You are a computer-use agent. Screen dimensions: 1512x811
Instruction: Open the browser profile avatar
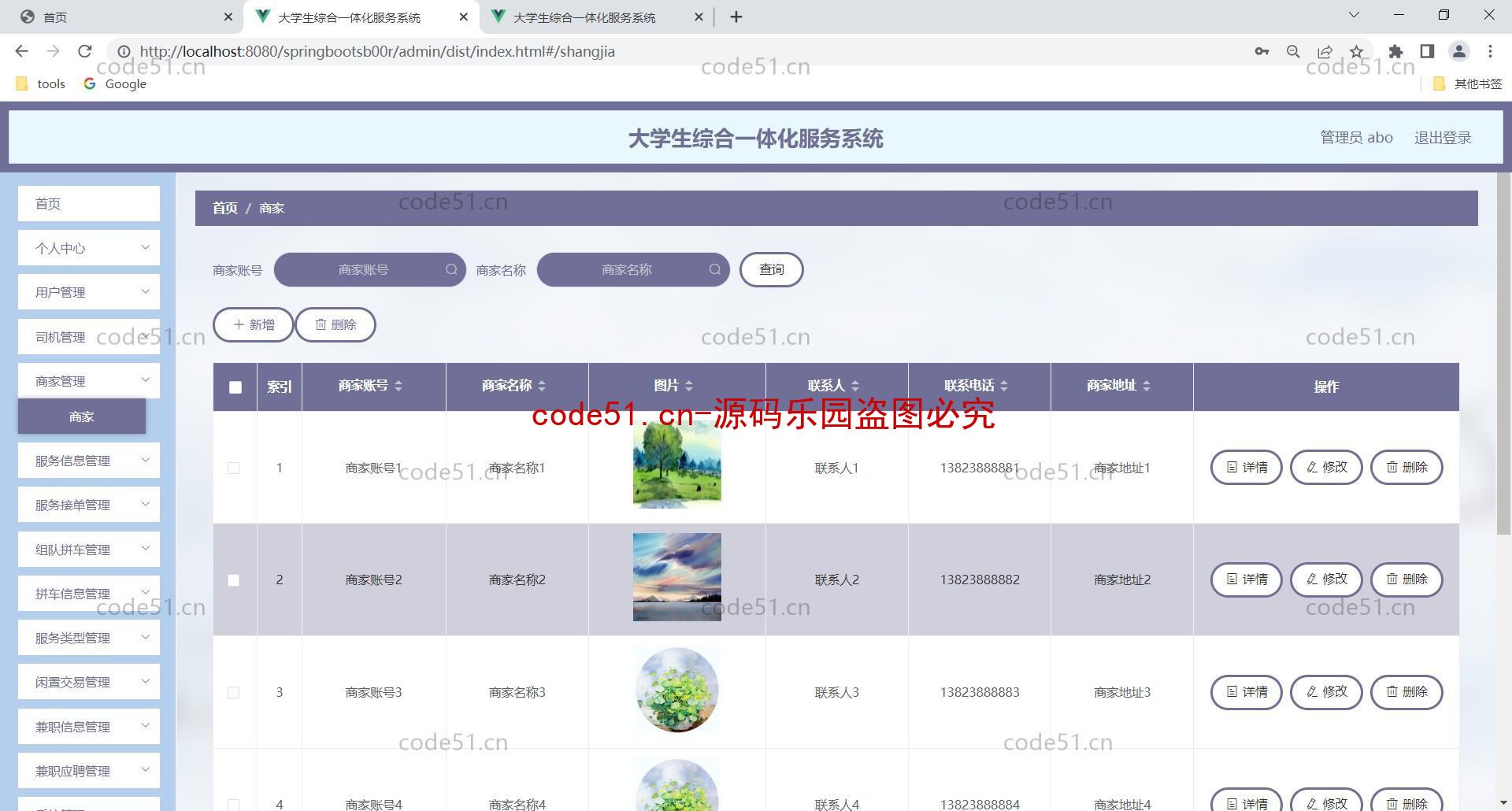[x=1458, y=51]
